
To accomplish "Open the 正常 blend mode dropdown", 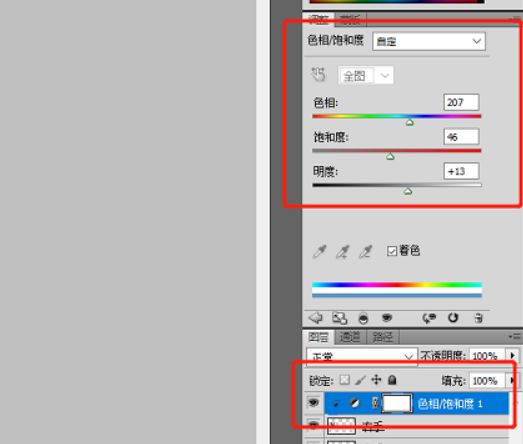I will (x=362, y=357).
